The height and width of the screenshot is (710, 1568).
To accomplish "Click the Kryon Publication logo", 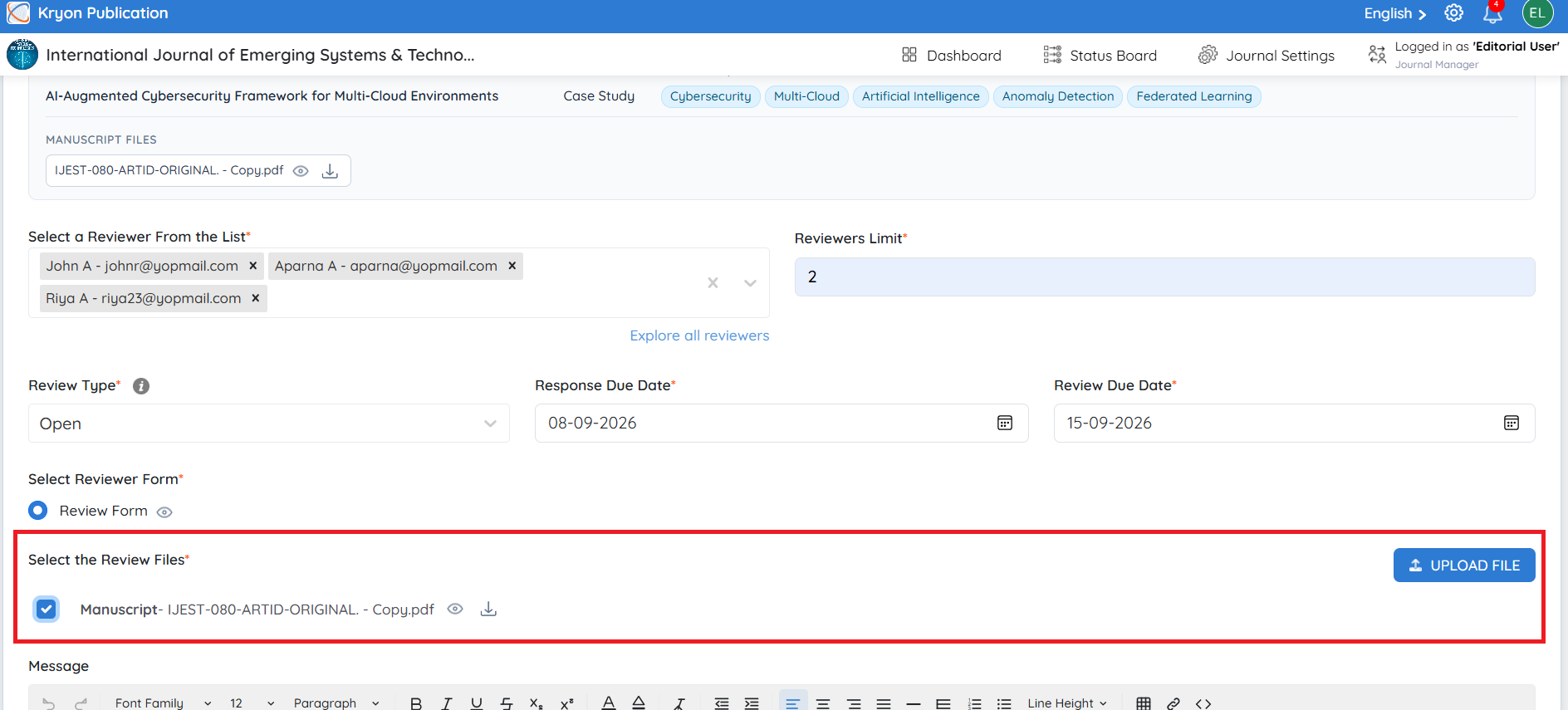I will coord(18,13).
